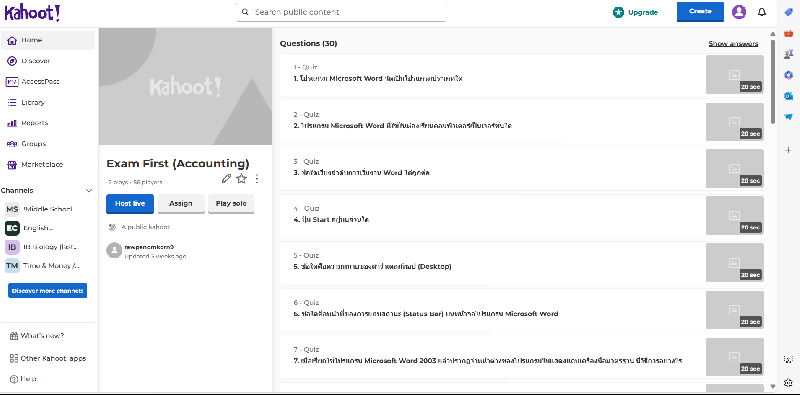Viewport: 800px width, 395px height.
Task: Click Play solo button
Action: (231, 204)
